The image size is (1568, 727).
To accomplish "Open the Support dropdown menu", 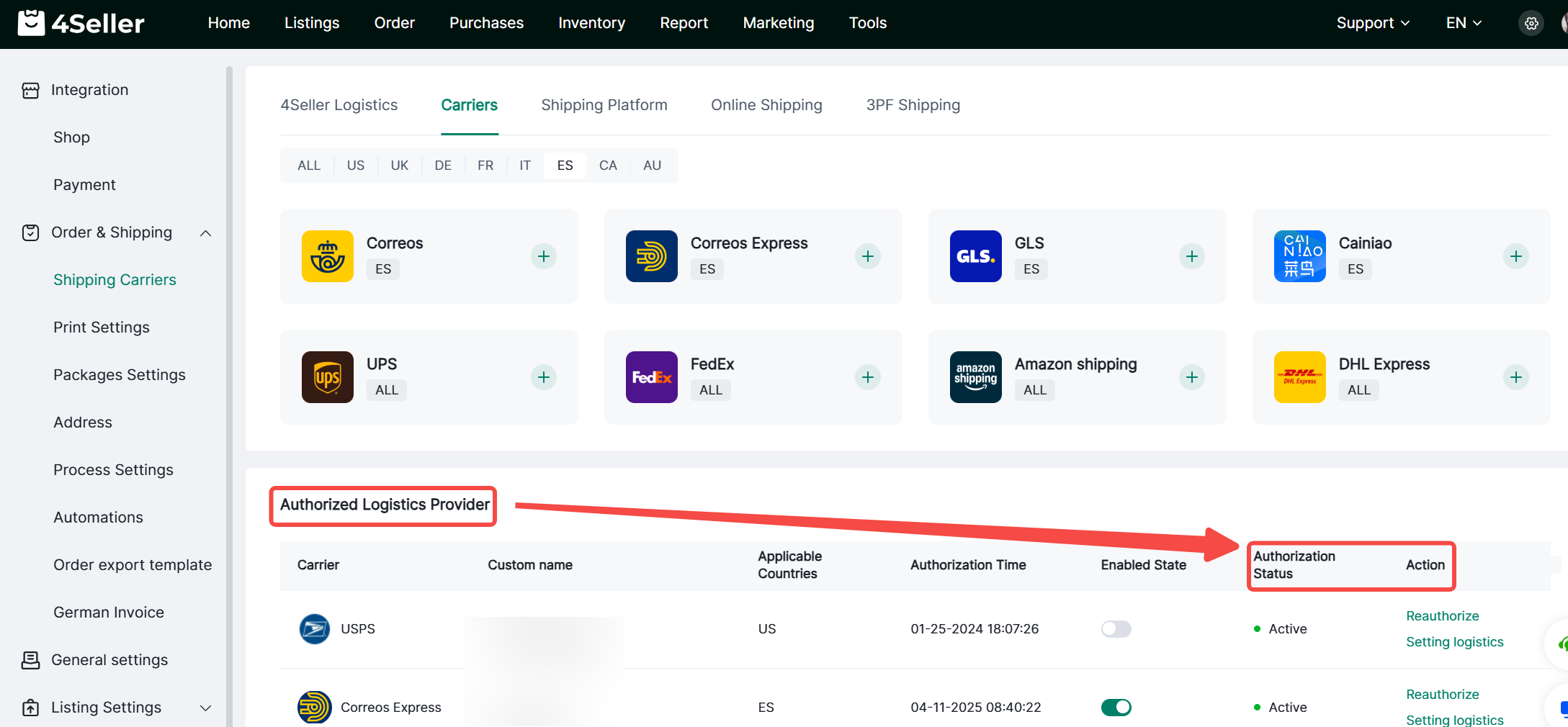I will (x=1372, y=23).
